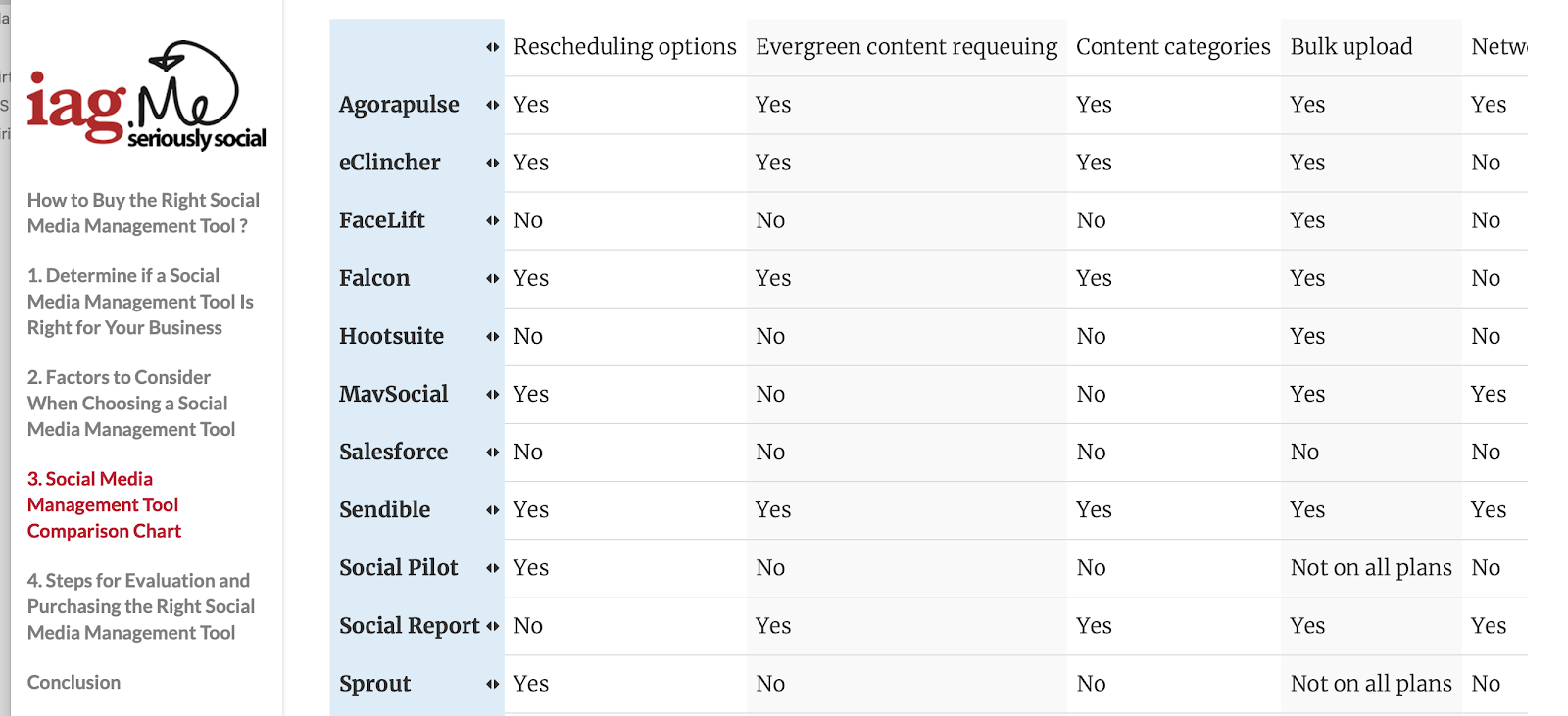The height and width of the screenshot is (716, 1568).
Task: Click the arrows icon next to Sprout
Action: tap(492, 683)
